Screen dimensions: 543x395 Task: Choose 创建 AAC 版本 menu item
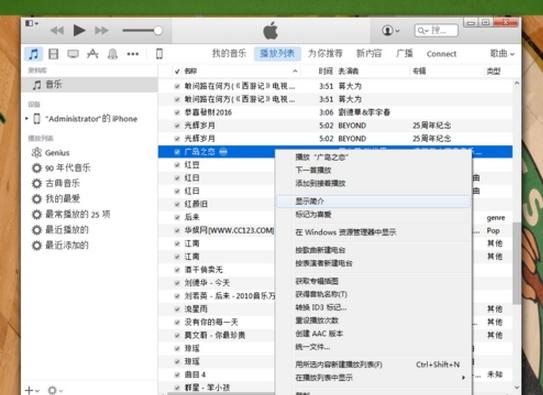point(373,334)
